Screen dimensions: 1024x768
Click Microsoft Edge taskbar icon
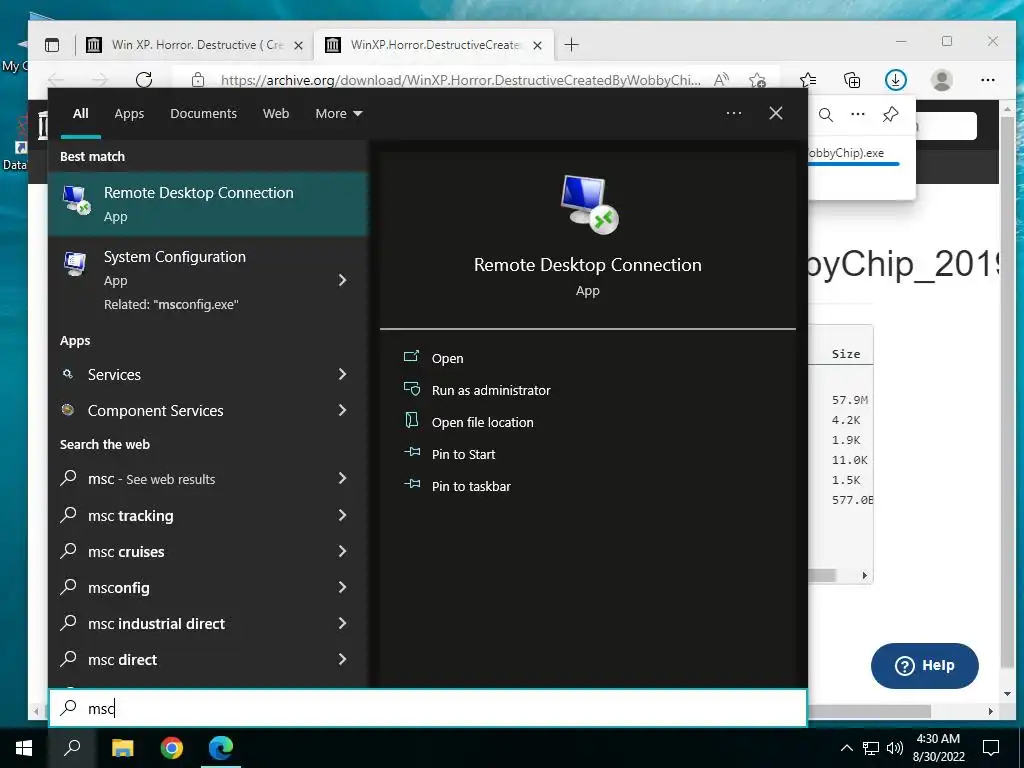click(221, 747)
